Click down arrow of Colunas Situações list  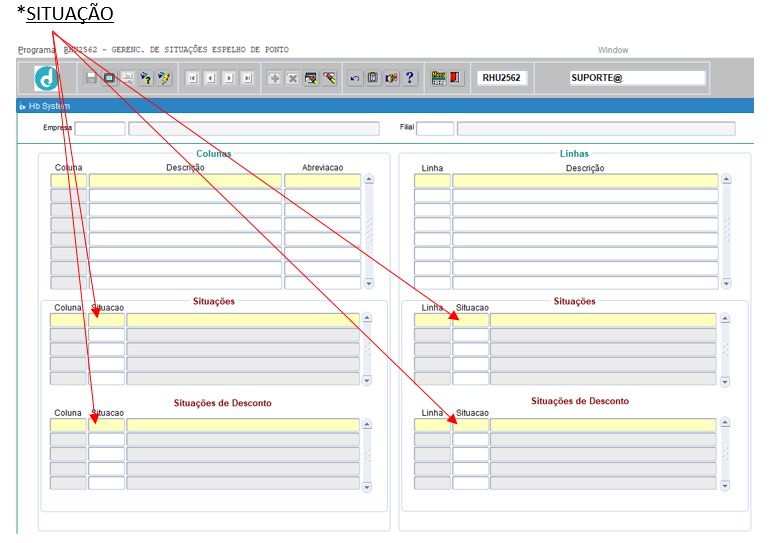click(x=367, y=380)
